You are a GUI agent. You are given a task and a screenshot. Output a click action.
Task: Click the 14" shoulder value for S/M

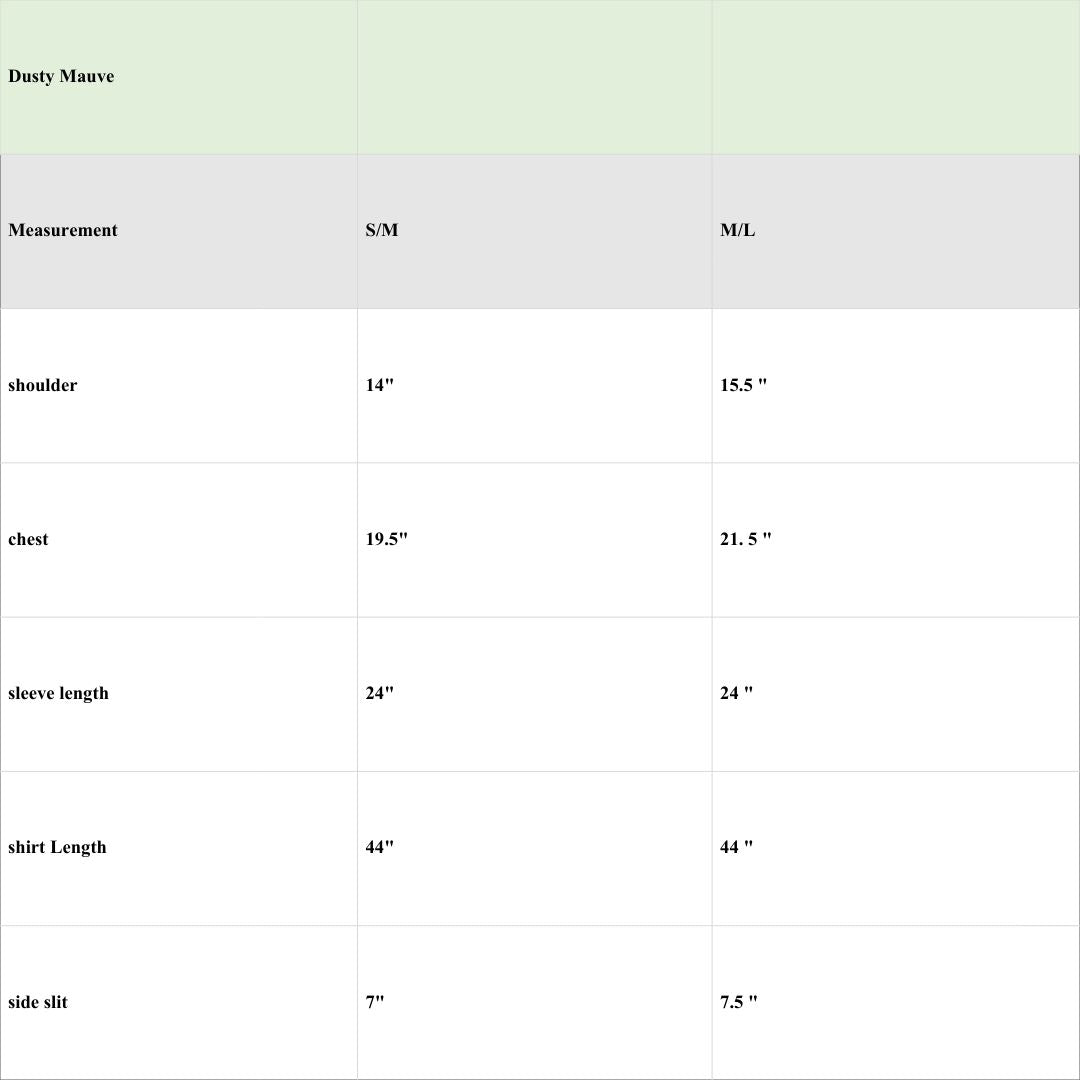point(380,386)
